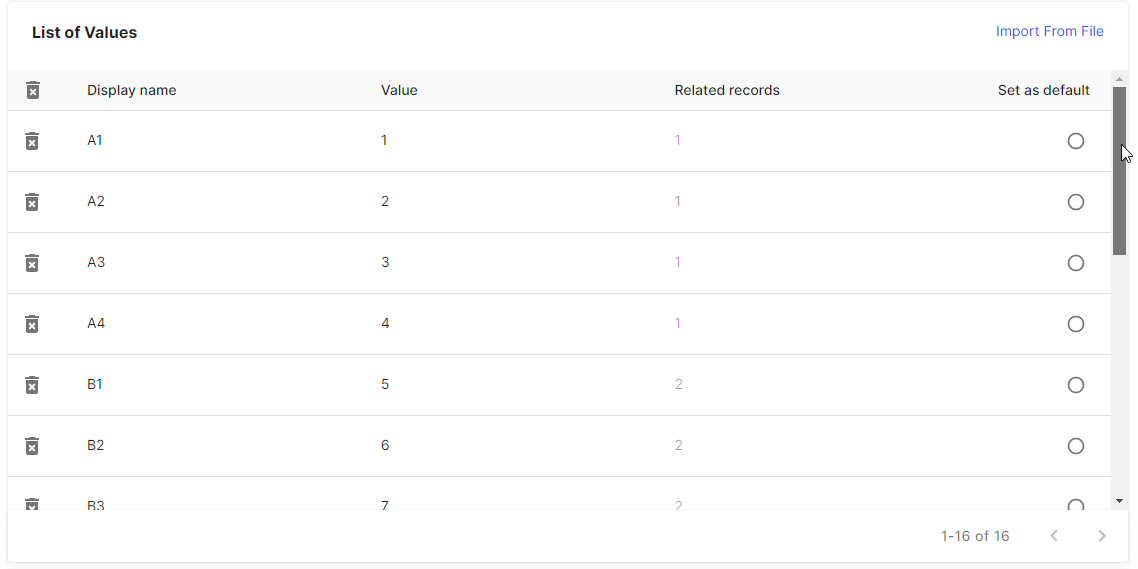Screen dimensions: 1138x569
Task: Click delete-all trash icon in header
Action: [x=33, y=90]
